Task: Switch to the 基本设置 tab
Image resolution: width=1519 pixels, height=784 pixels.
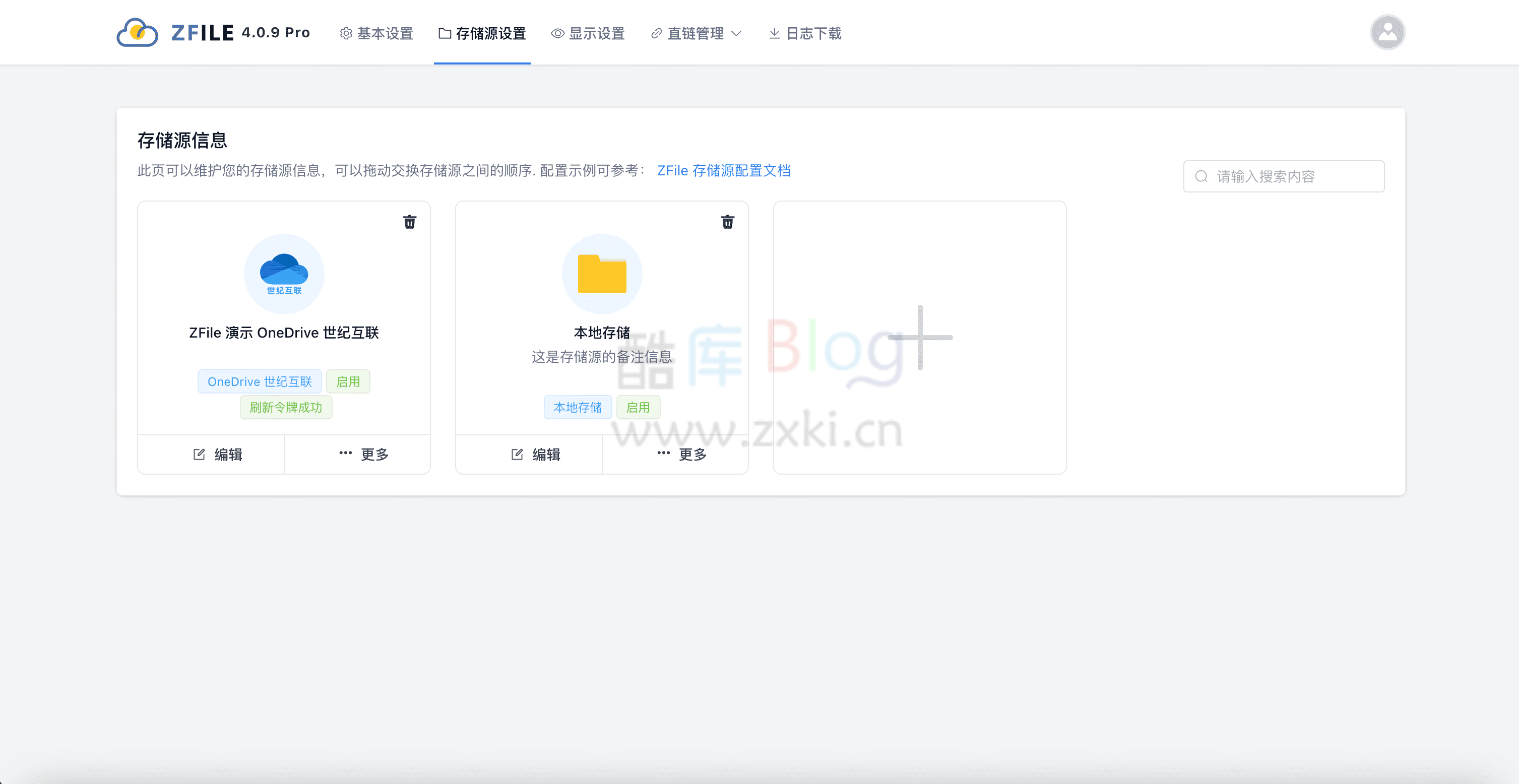Action: coord(375,34)
